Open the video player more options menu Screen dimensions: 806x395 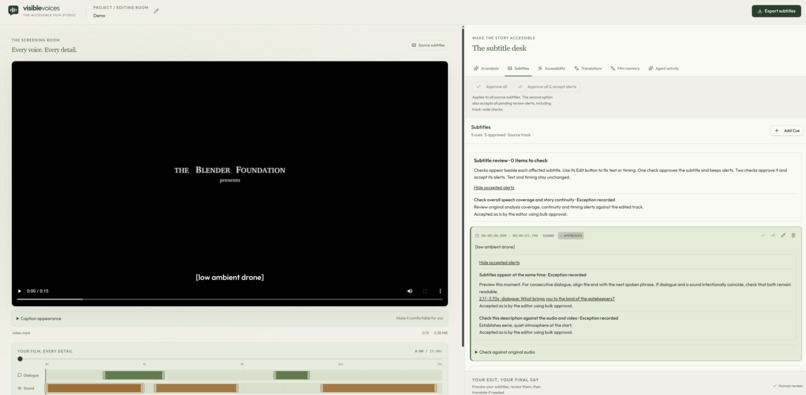coord(440,291)
